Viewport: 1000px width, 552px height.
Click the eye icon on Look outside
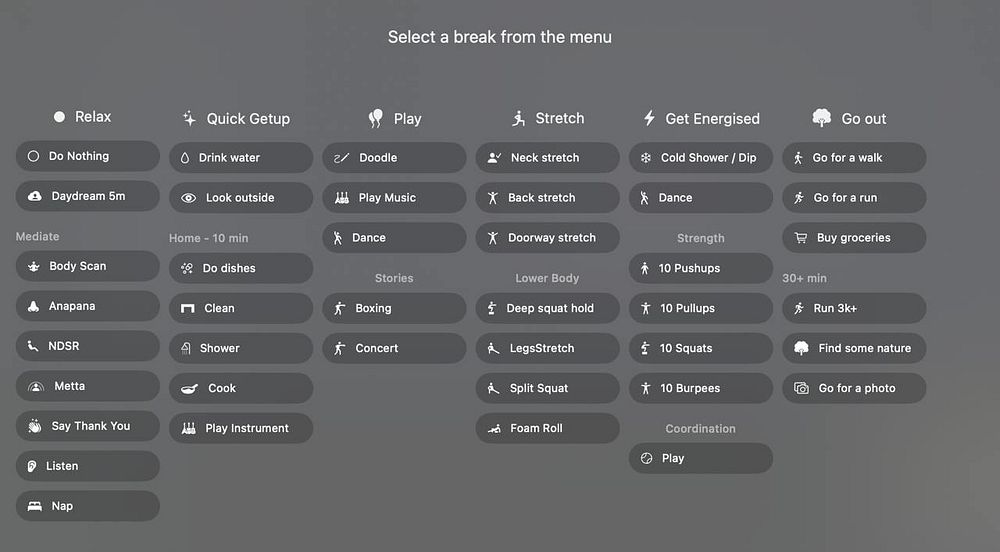coord(188,198)
